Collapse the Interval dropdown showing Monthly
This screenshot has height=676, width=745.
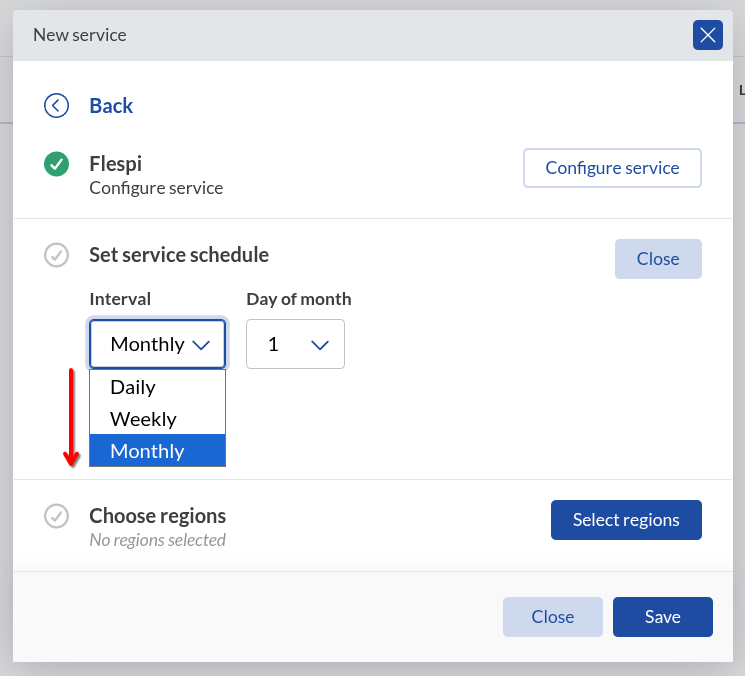point(157,344)
